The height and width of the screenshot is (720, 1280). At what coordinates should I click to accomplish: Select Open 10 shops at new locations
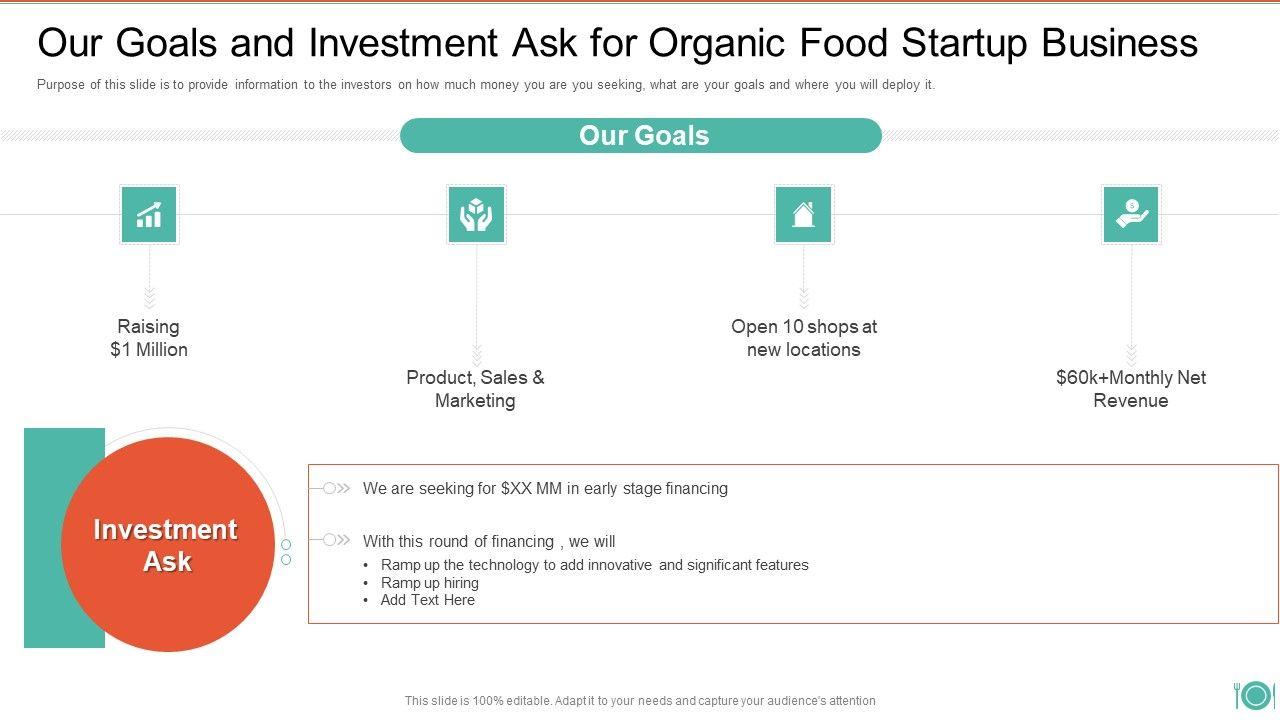point(803,338)
